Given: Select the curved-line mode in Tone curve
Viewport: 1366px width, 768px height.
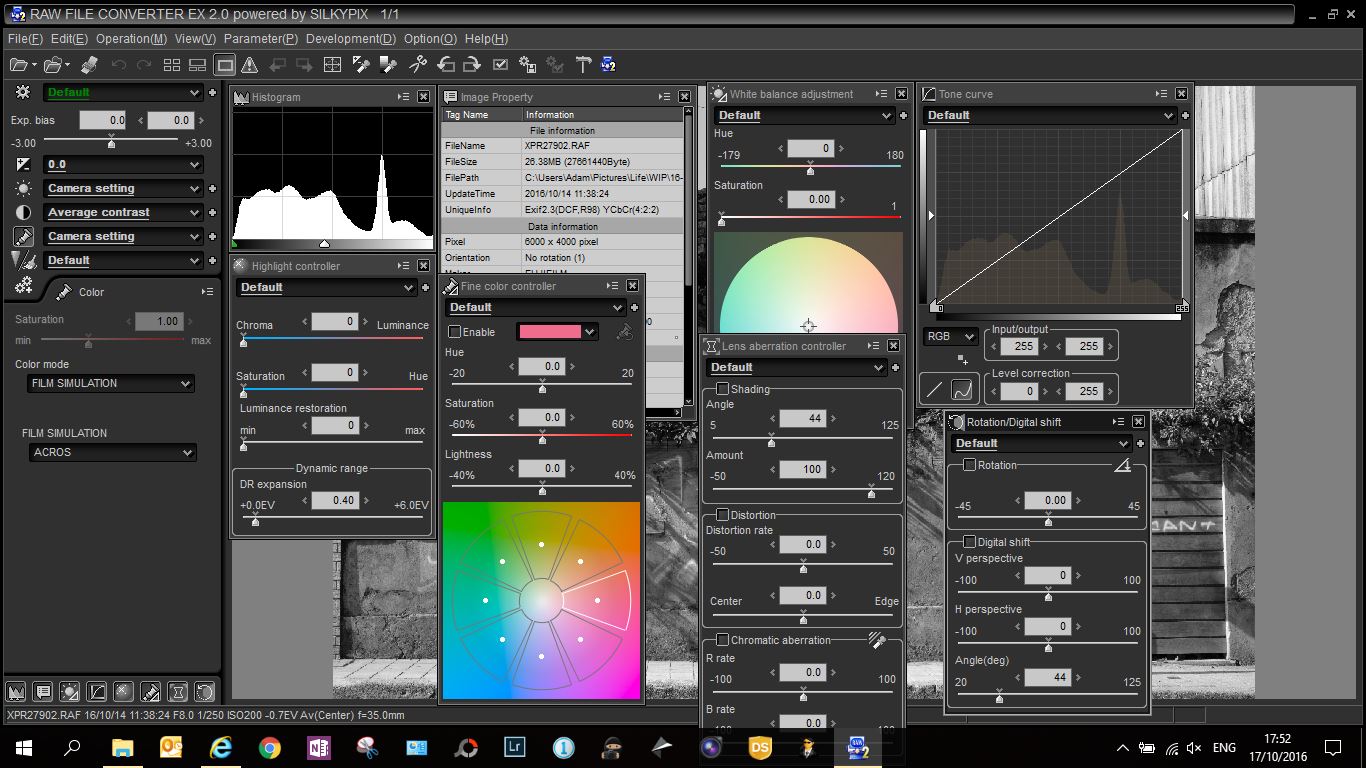Looking at the screenshot, I should 961,390.
